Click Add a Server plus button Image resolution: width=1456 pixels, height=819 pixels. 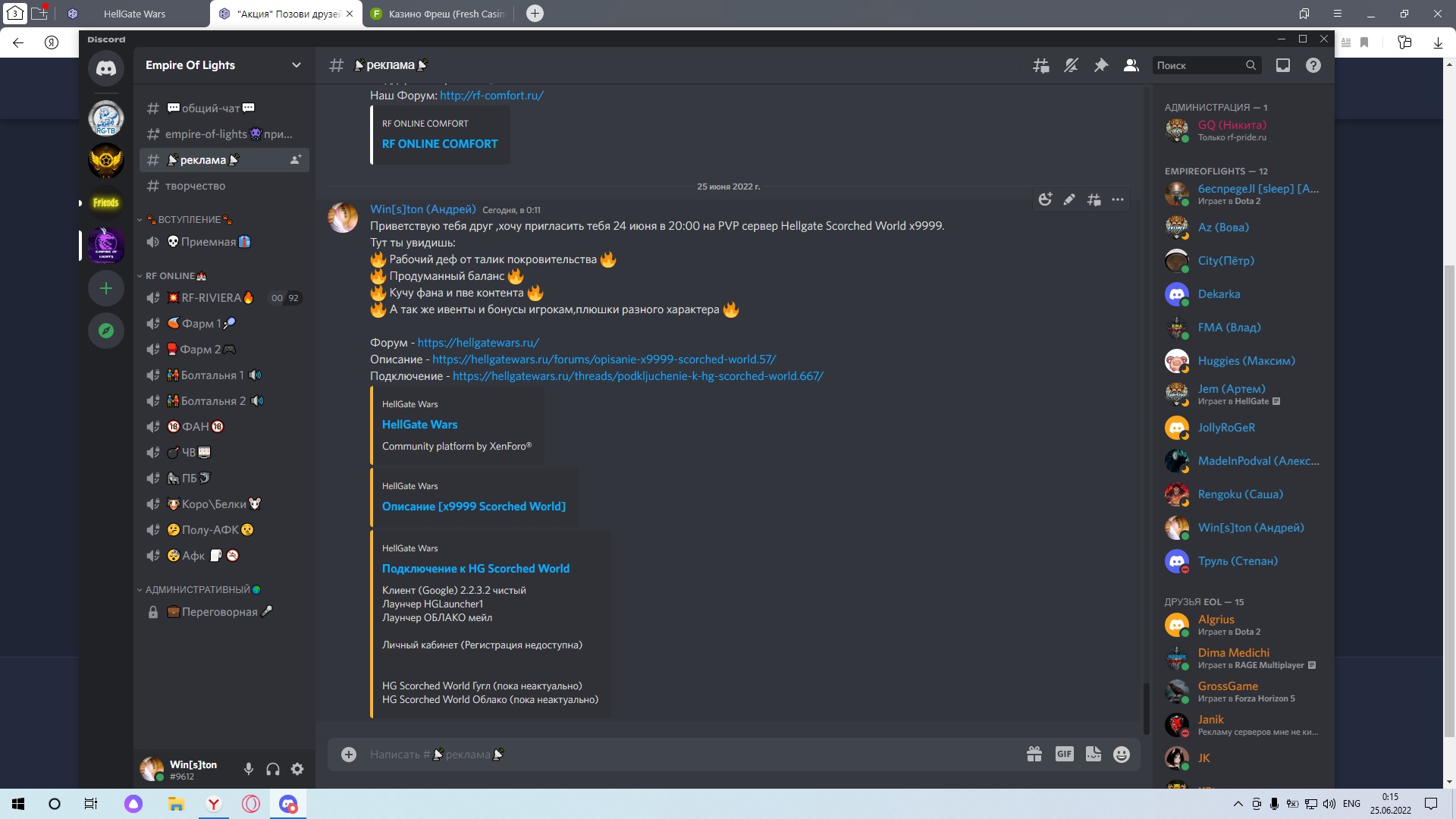pos(106,288)
